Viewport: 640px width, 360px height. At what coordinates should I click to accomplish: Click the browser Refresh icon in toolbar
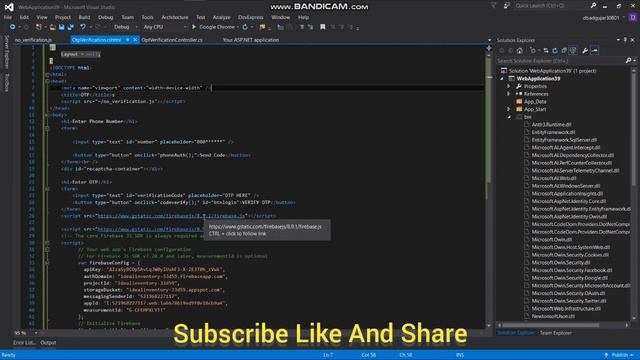click(245, 27)
